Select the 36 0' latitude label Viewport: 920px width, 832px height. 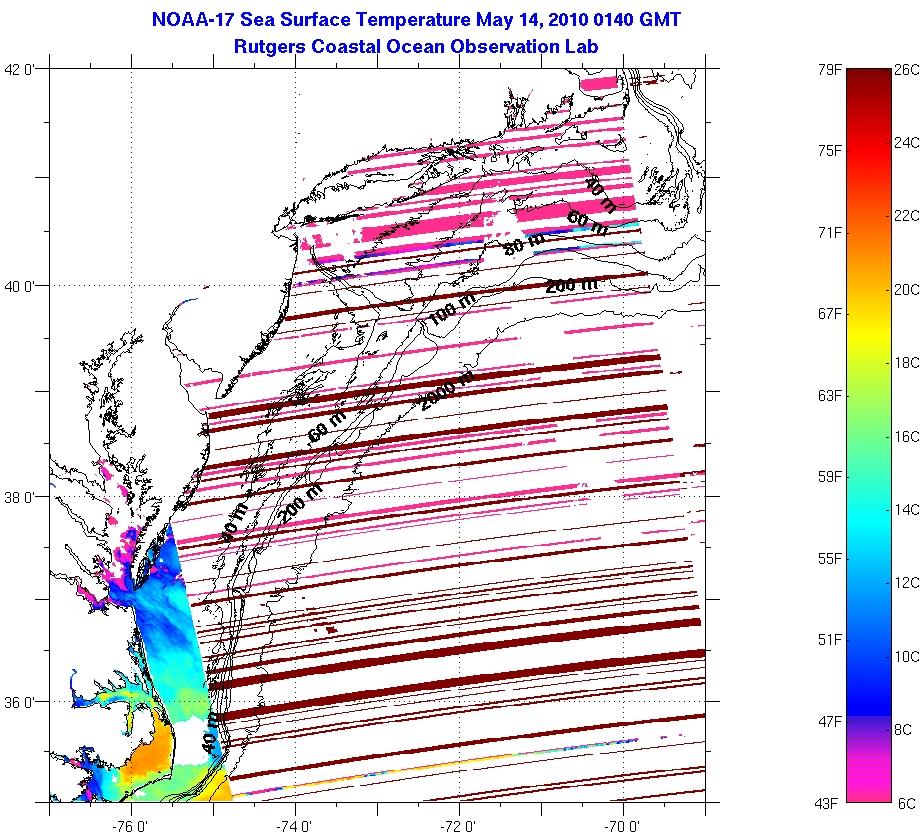click(x=20, y=702)
